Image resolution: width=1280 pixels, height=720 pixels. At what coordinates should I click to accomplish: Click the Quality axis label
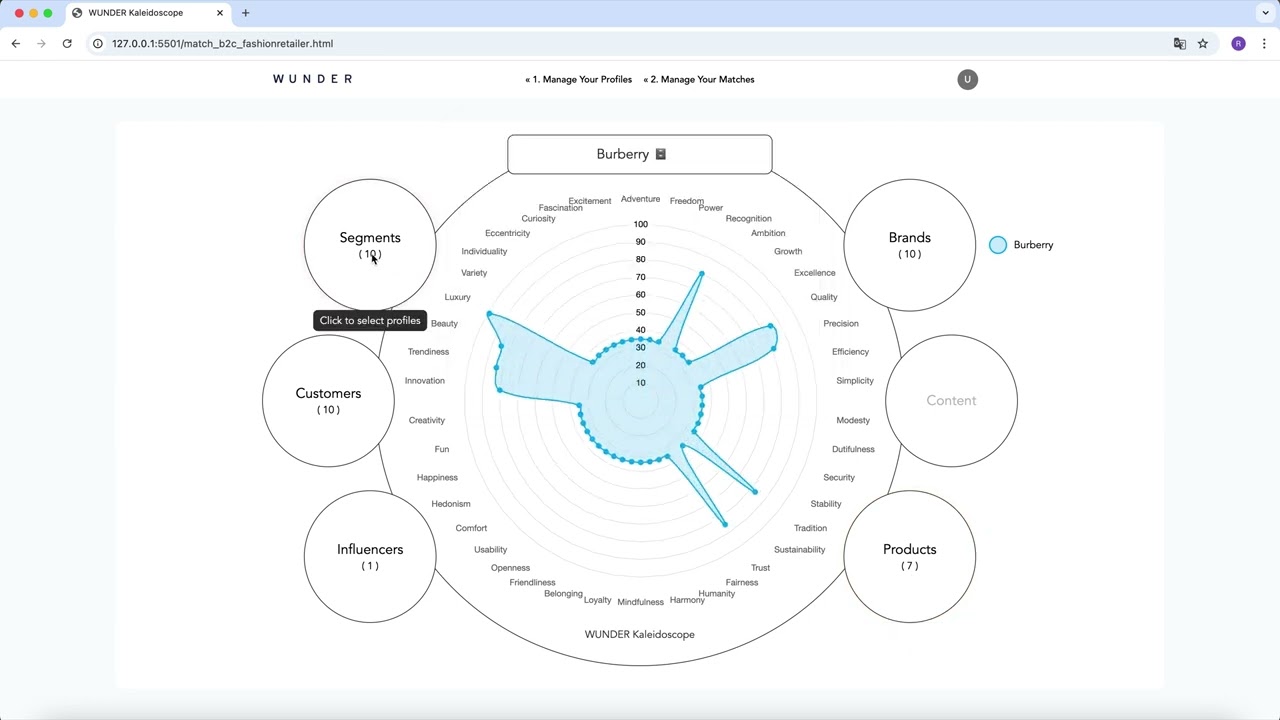click(824, 297)
